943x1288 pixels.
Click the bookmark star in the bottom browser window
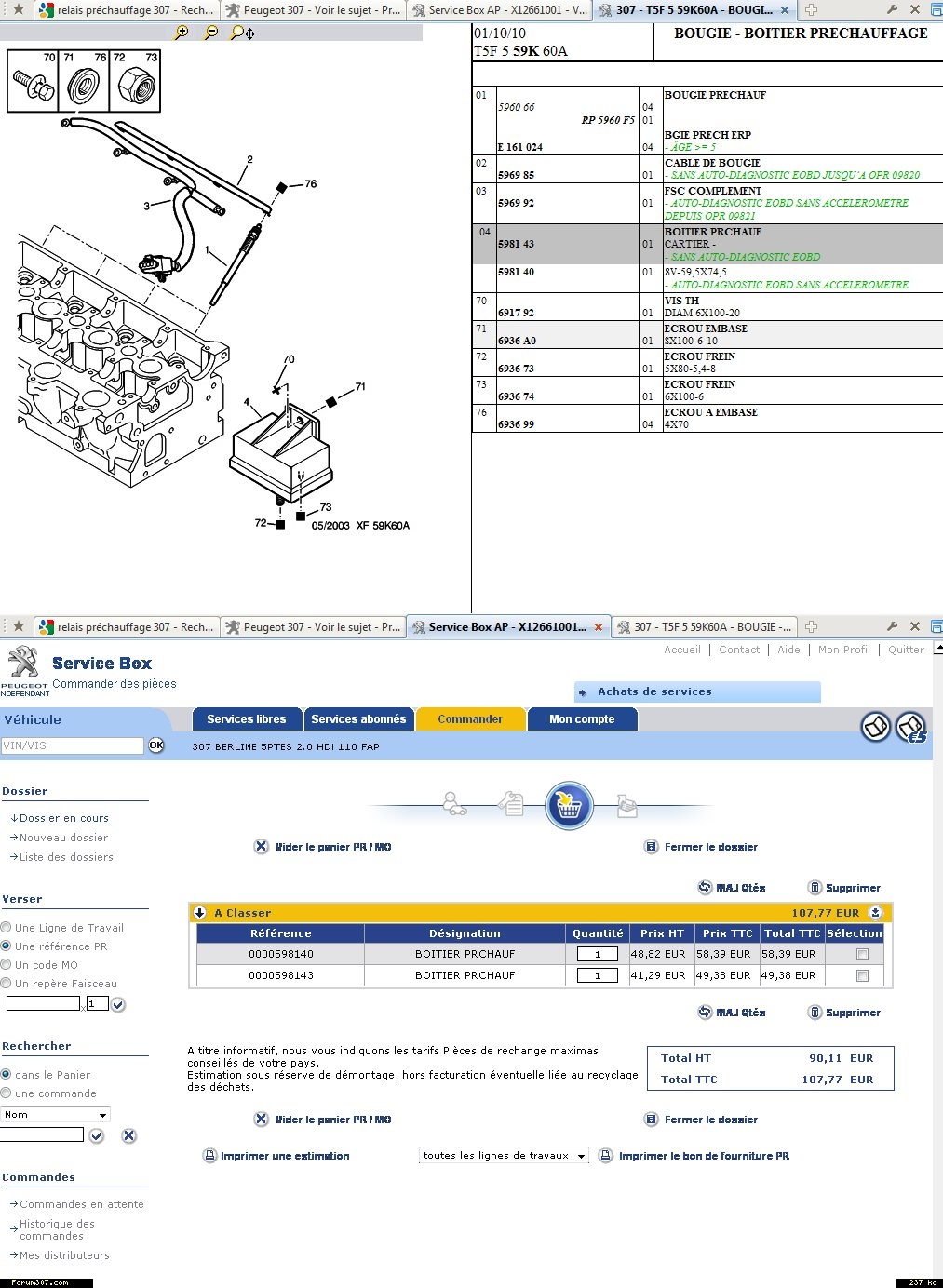point(18,626)
